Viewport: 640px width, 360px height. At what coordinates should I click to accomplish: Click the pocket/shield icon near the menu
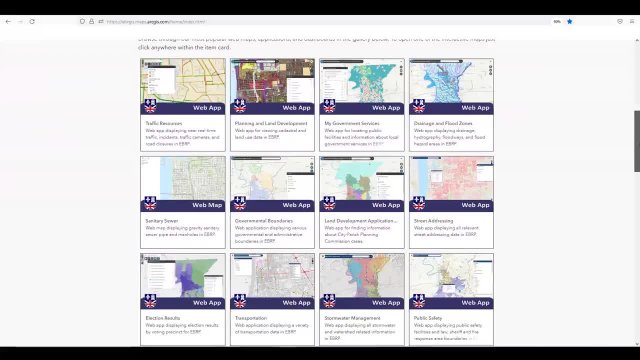point(620,22)
